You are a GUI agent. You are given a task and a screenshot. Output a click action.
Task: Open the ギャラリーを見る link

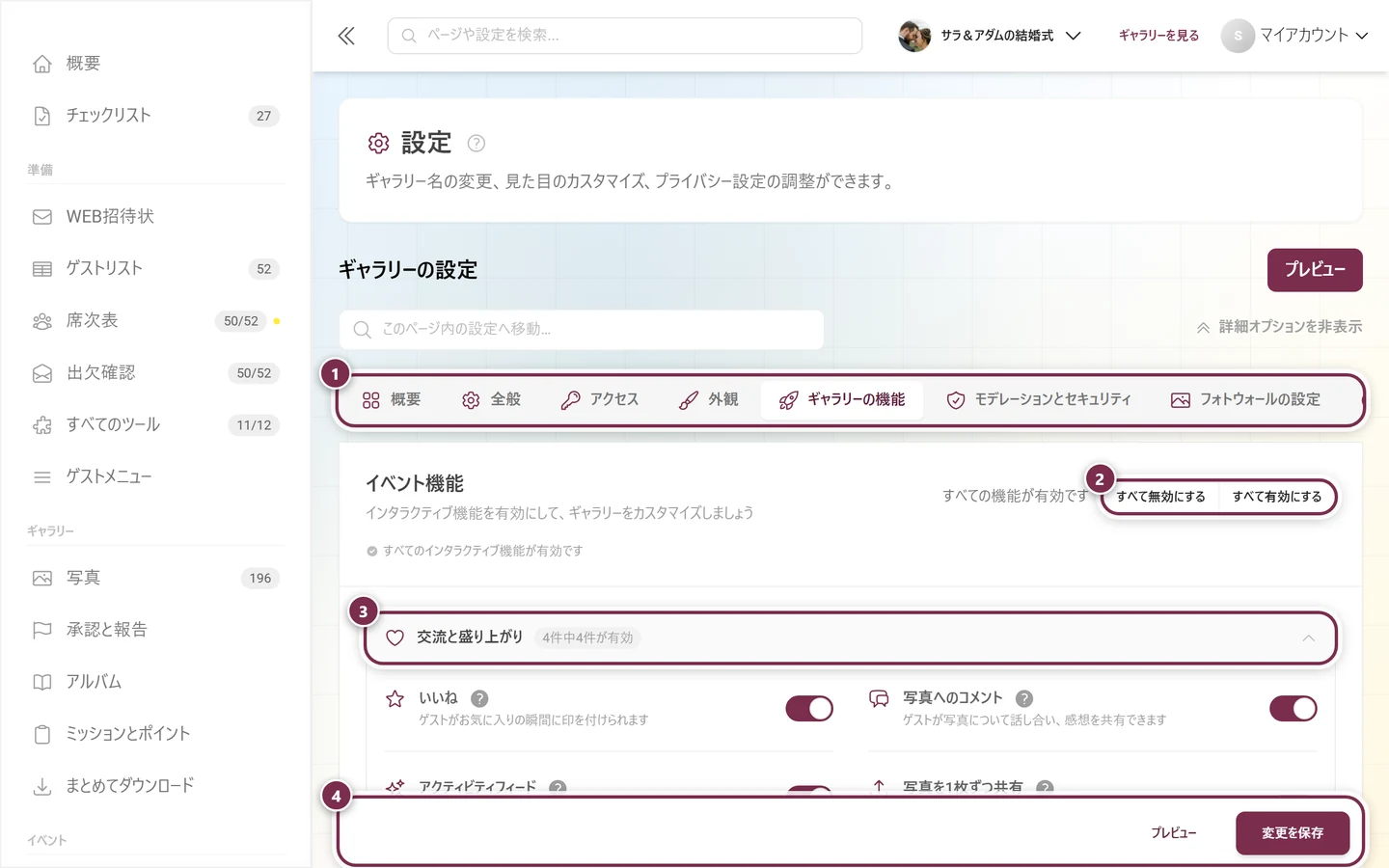pos(1158,36)
